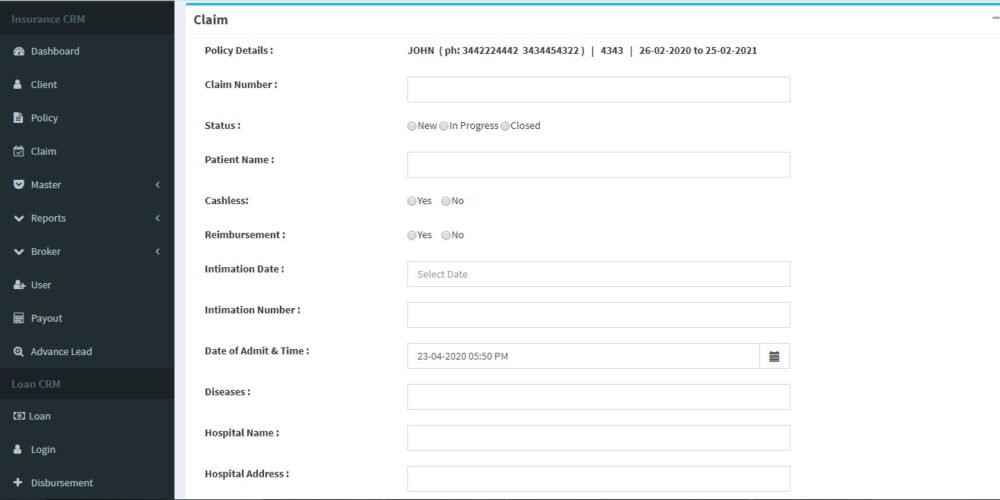Select In Progress status option
Viewport: 1000px width, 500px height.
pos(444,126)
